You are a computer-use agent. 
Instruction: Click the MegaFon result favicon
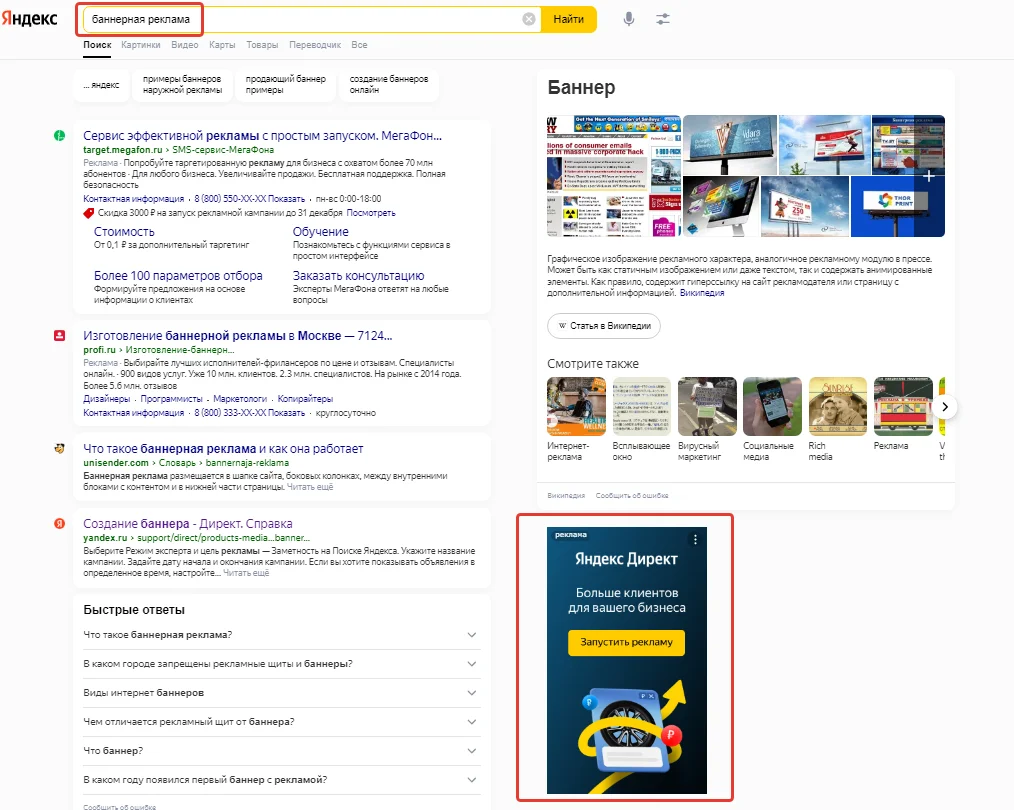coord(60,135)
